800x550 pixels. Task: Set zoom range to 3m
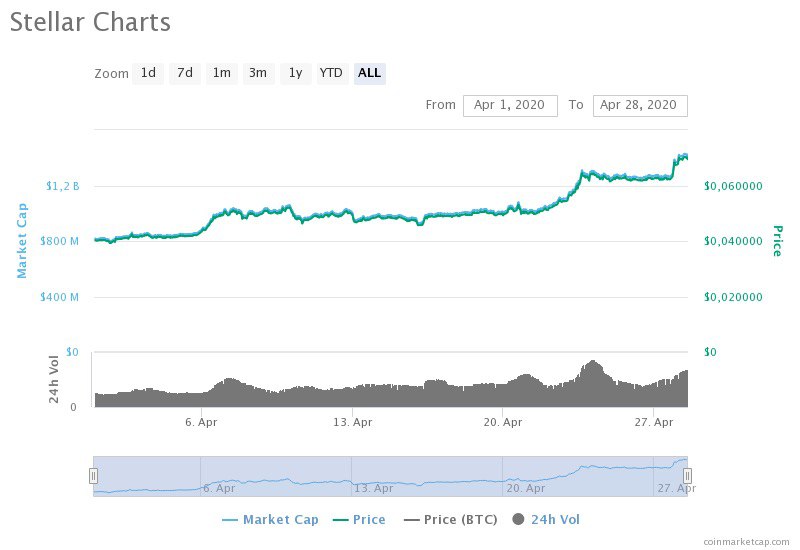point(258,73)
